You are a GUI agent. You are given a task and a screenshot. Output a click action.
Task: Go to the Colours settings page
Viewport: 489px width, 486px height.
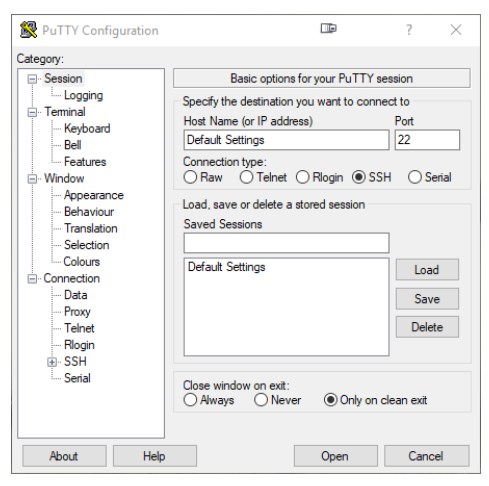point(82,262)
